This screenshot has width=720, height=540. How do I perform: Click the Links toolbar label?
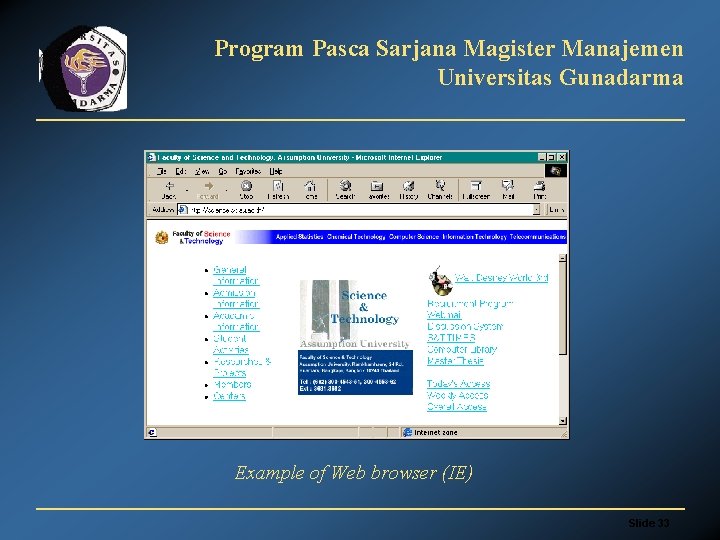[x=556, y=210]
